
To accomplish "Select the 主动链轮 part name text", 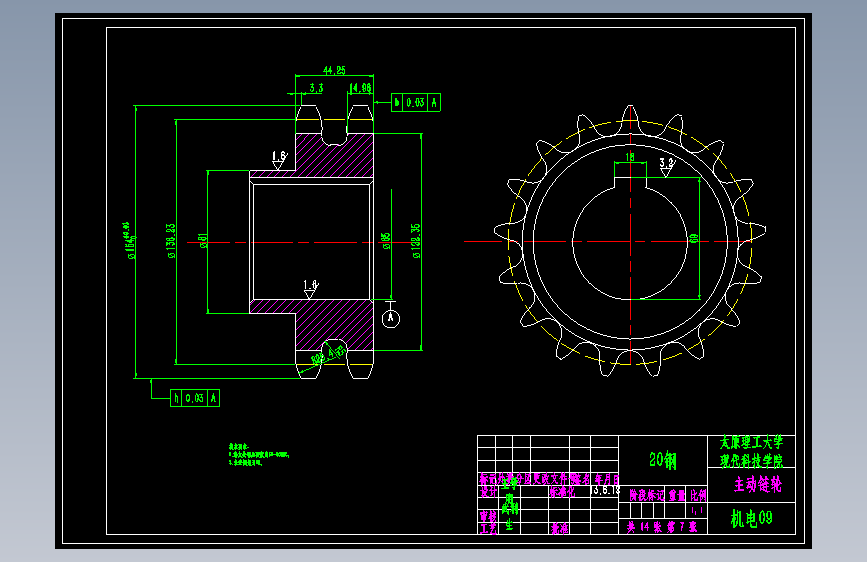I will click(x=758, y=485).
